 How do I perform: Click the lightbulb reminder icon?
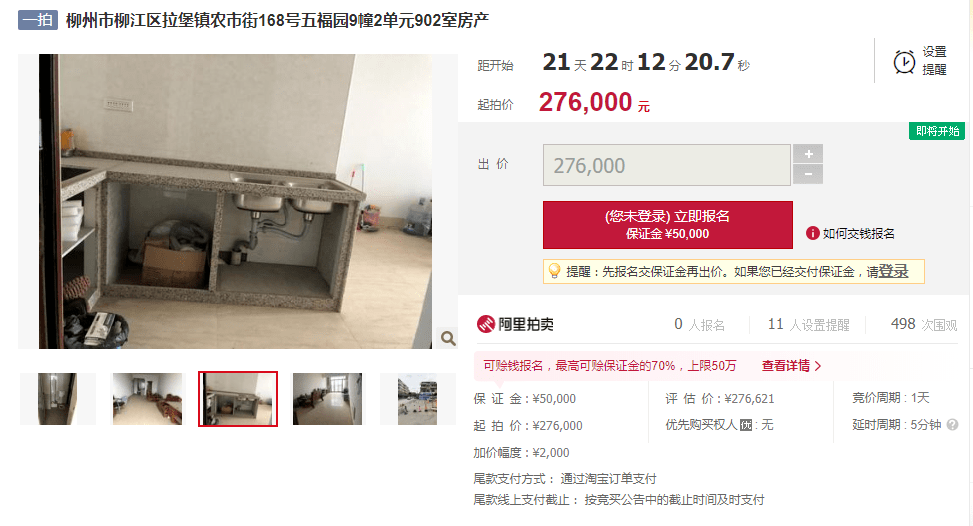[x=554, y=271]
